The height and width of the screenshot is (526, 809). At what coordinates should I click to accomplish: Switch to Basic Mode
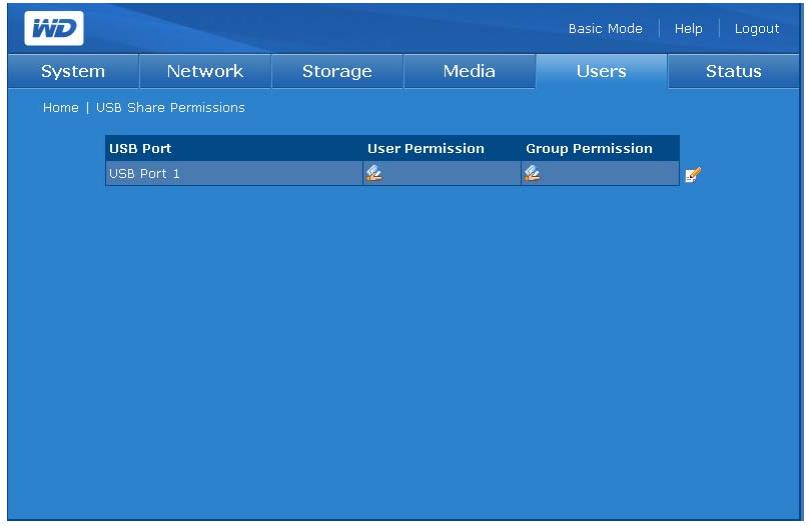pos(605,29)
